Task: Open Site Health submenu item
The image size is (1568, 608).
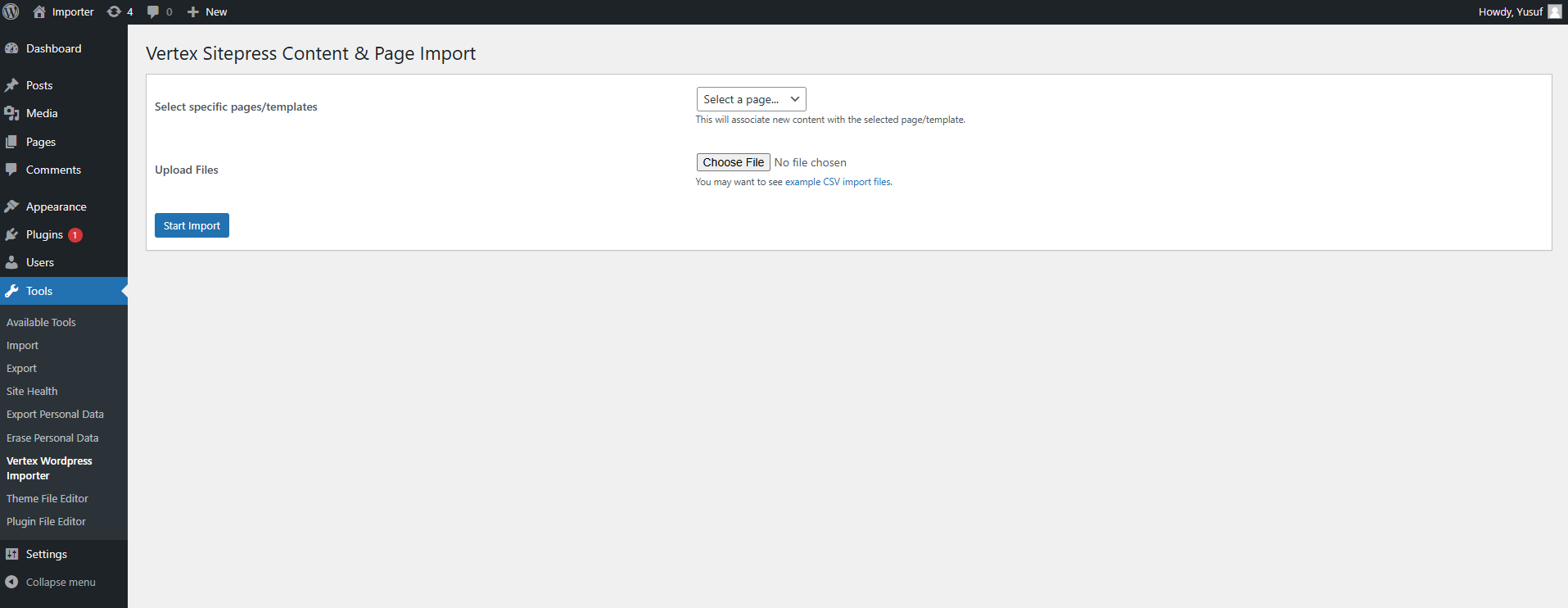Action: click(32, 391)
